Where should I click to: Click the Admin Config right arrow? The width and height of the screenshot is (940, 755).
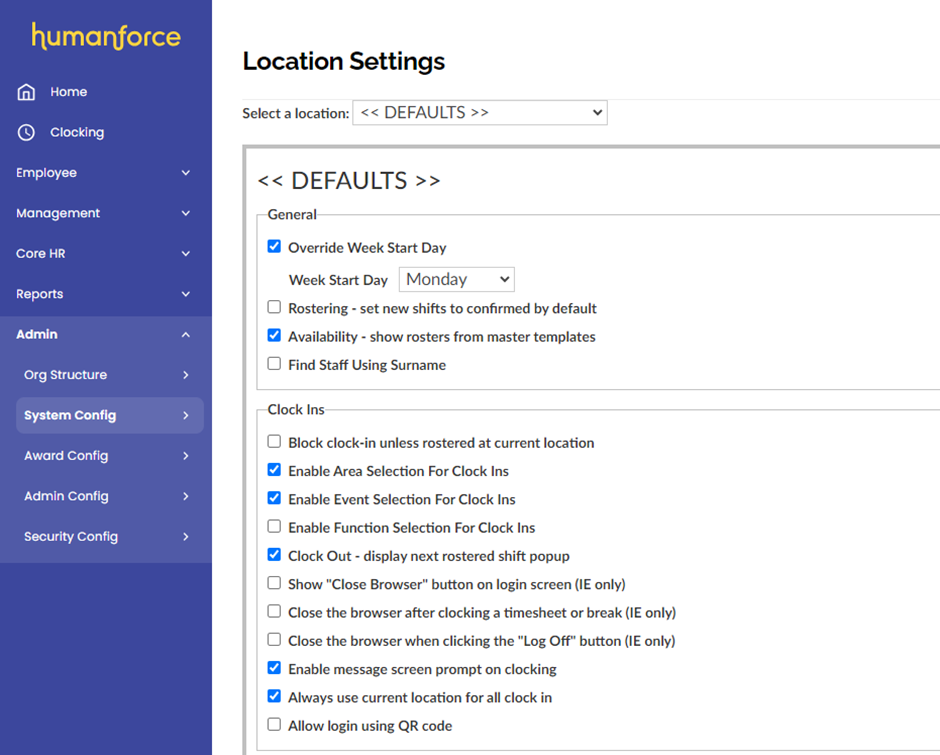186,496
